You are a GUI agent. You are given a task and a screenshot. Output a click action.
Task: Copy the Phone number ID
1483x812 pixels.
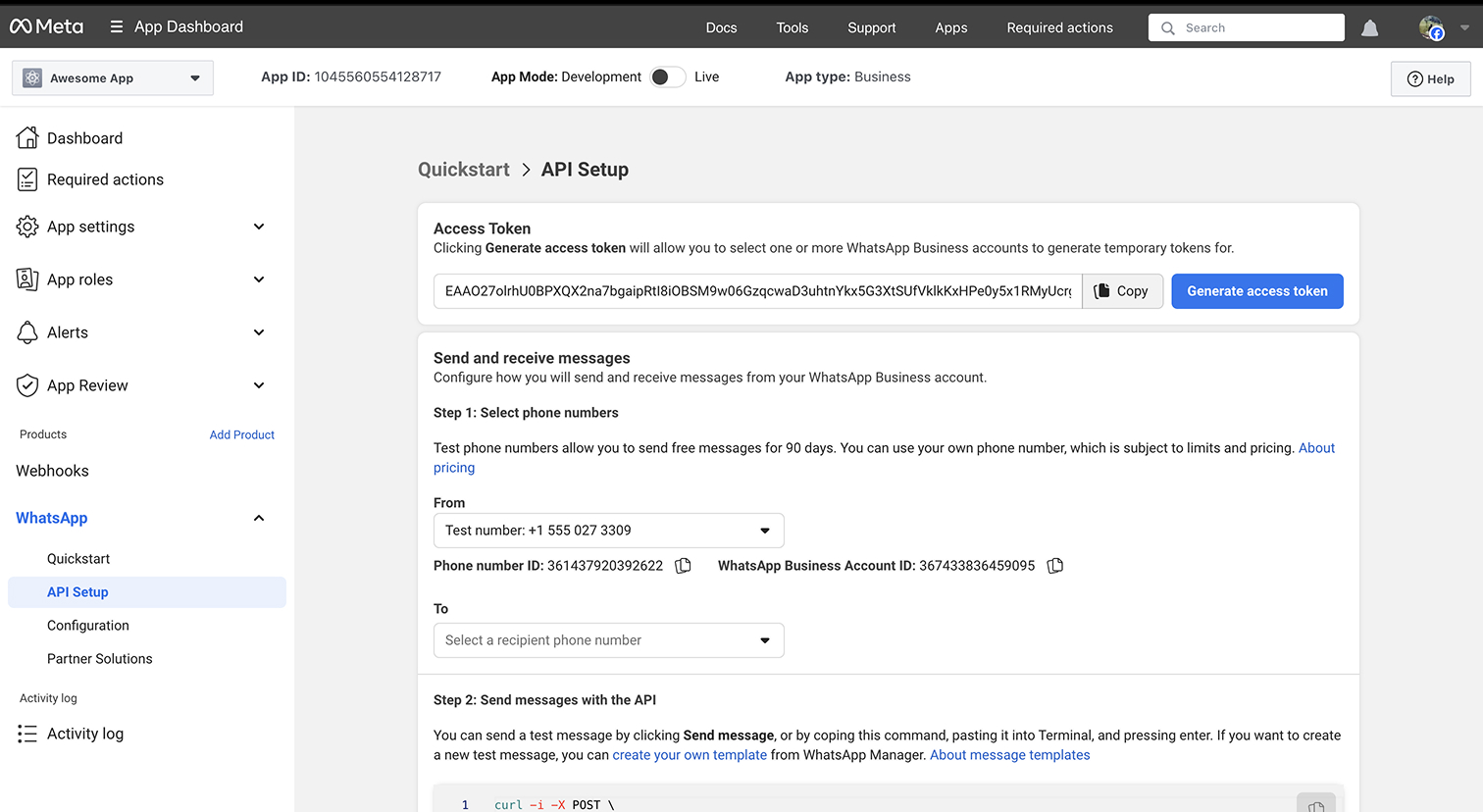(683, 565)
